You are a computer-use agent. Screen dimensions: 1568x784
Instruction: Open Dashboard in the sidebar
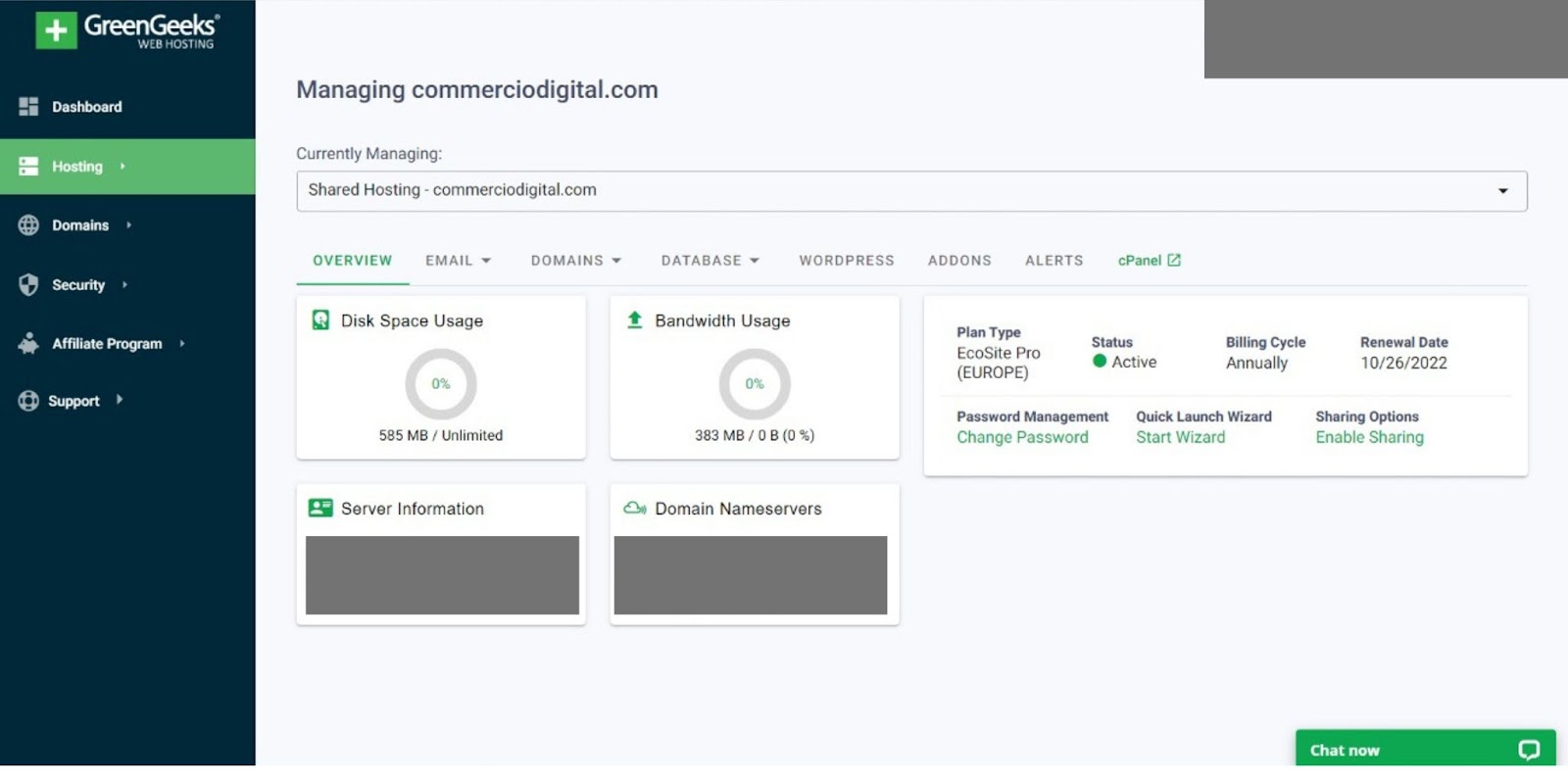click(x=127, y=107)
